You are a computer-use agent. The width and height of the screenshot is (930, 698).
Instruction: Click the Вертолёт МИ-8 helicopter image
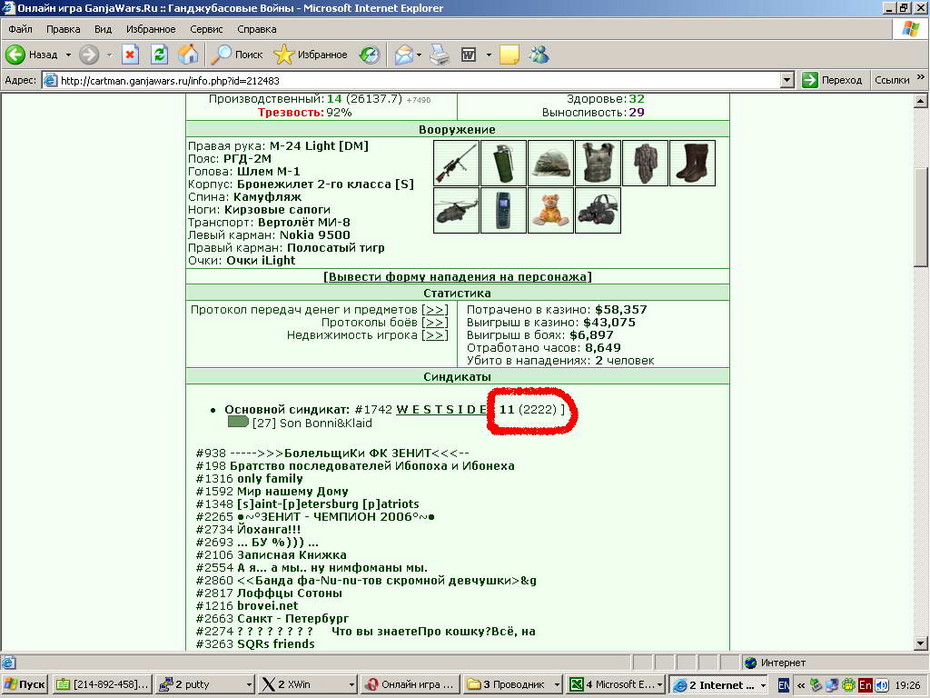(x=456, y=211)
